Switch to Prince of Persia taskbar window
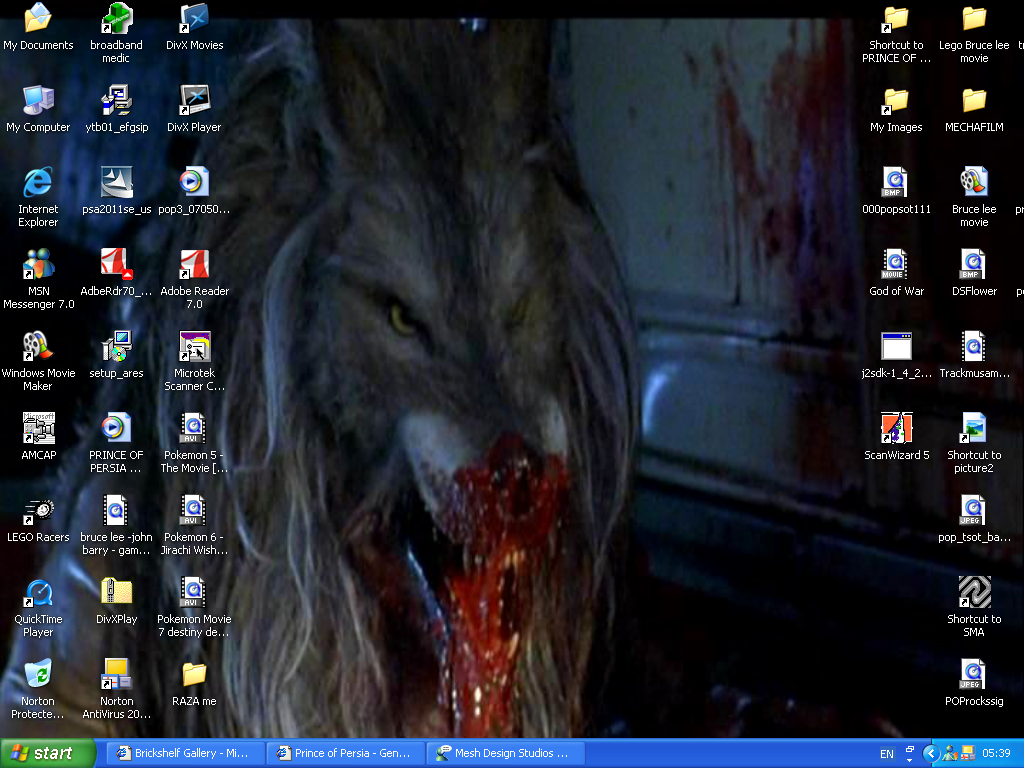The width and height of the screenshot is (1024, 768). 345,754
